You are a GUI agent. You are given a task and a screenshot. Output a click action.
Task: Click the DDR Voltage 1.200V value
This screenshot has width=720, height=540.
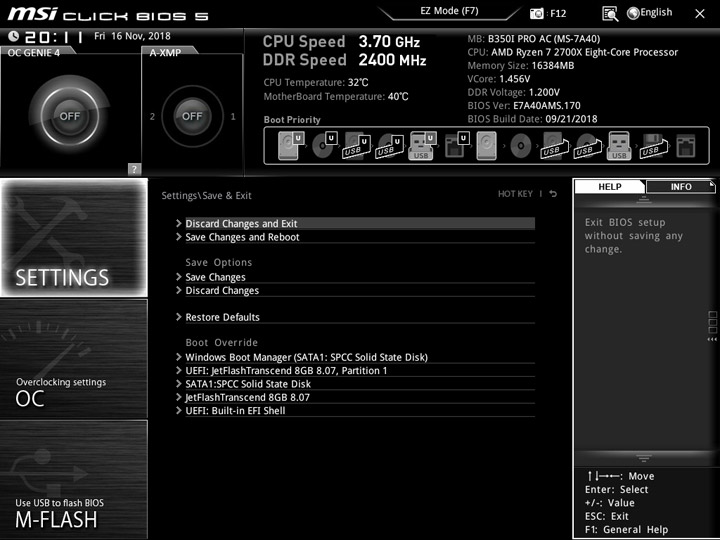pyautogui.click(x=544, y=92)
